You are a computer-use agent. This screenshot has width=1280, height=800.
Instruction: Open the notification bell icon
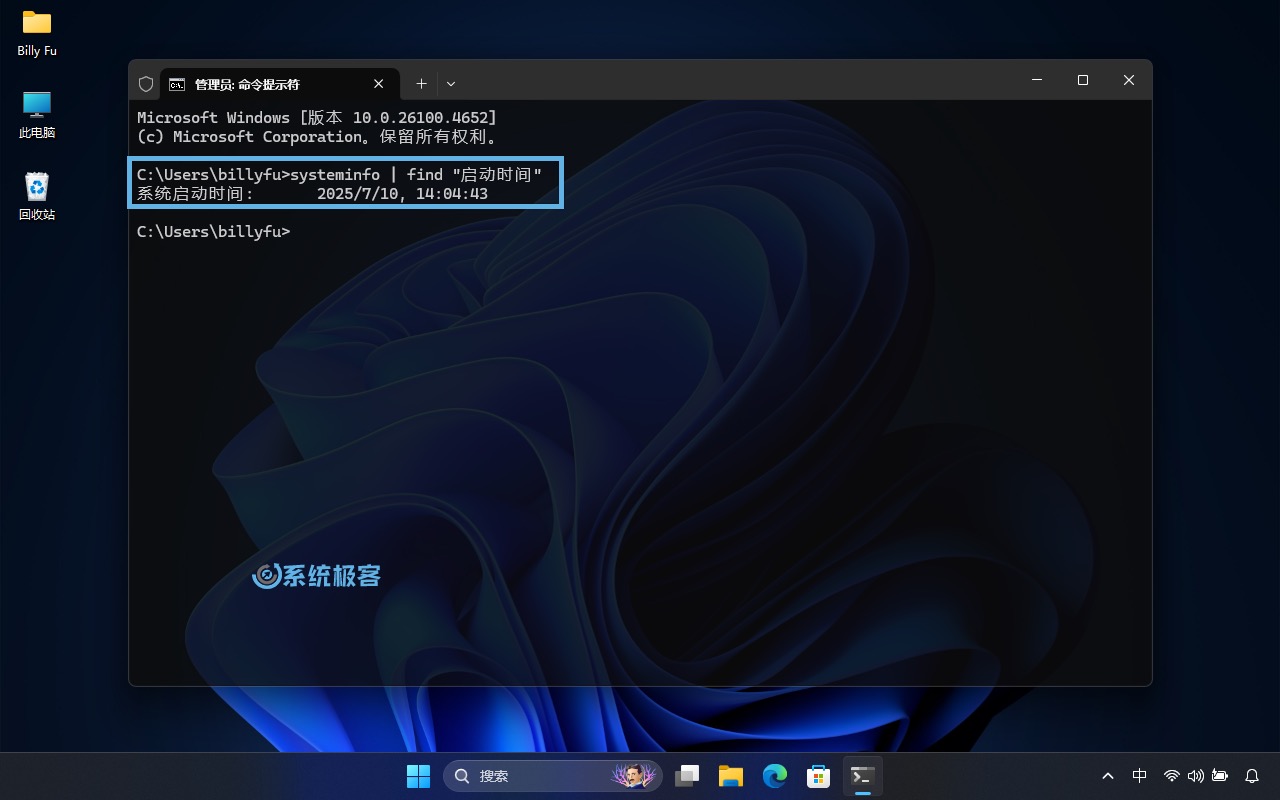pyautogui.click(x=1252, y=776)
